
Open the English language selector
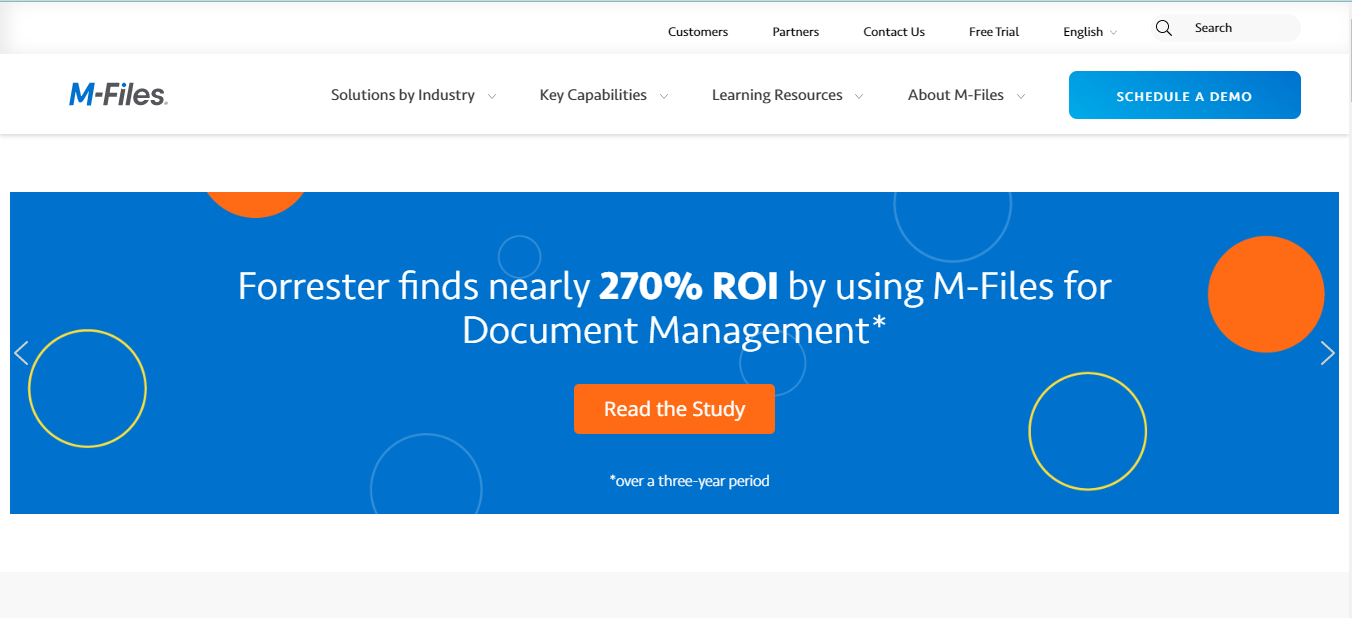coord(1088,31)
